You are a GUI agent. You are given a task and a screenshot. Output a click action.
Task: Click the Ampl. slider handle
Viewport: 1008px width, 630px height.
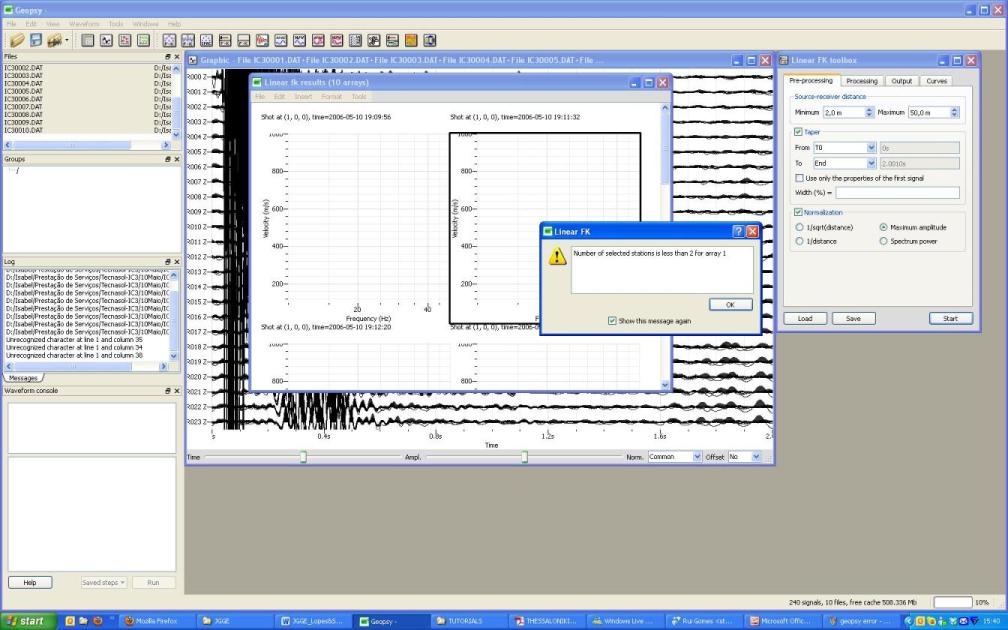pyautogui.click(x=524, y=457)
